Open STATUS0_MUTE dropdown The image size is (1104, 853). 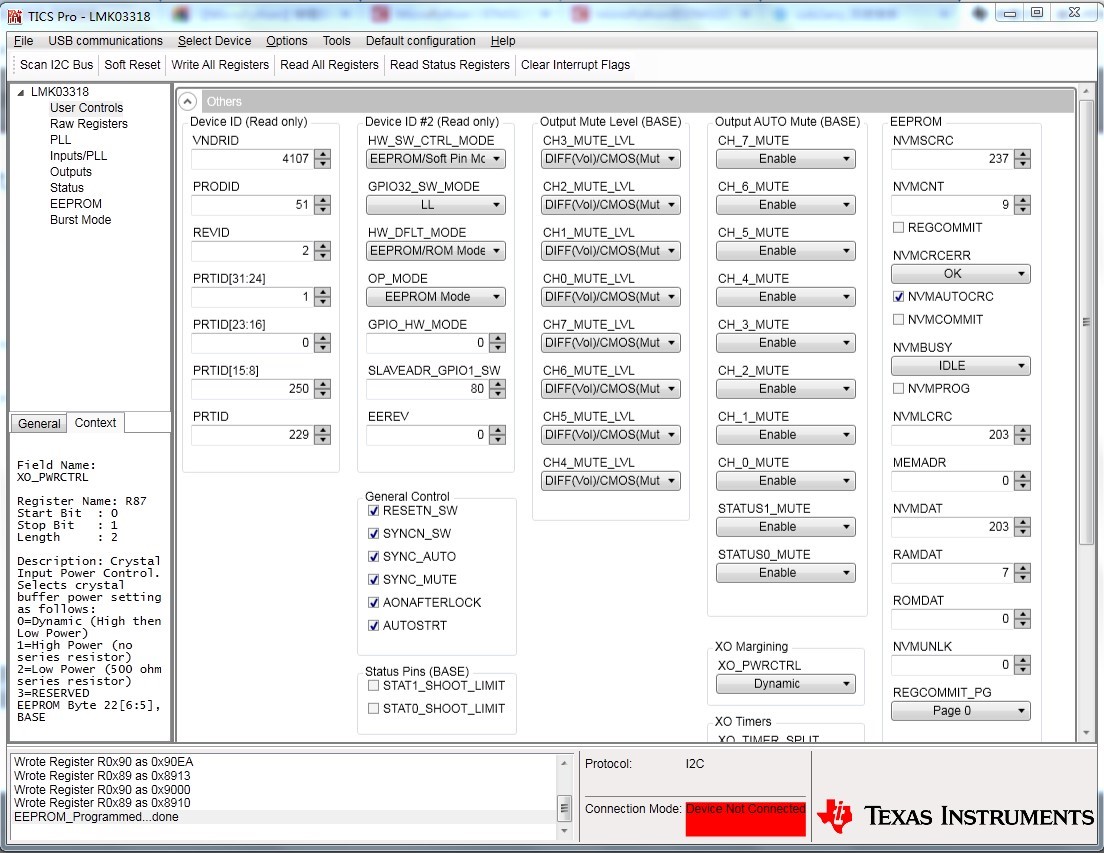(786, 573)
